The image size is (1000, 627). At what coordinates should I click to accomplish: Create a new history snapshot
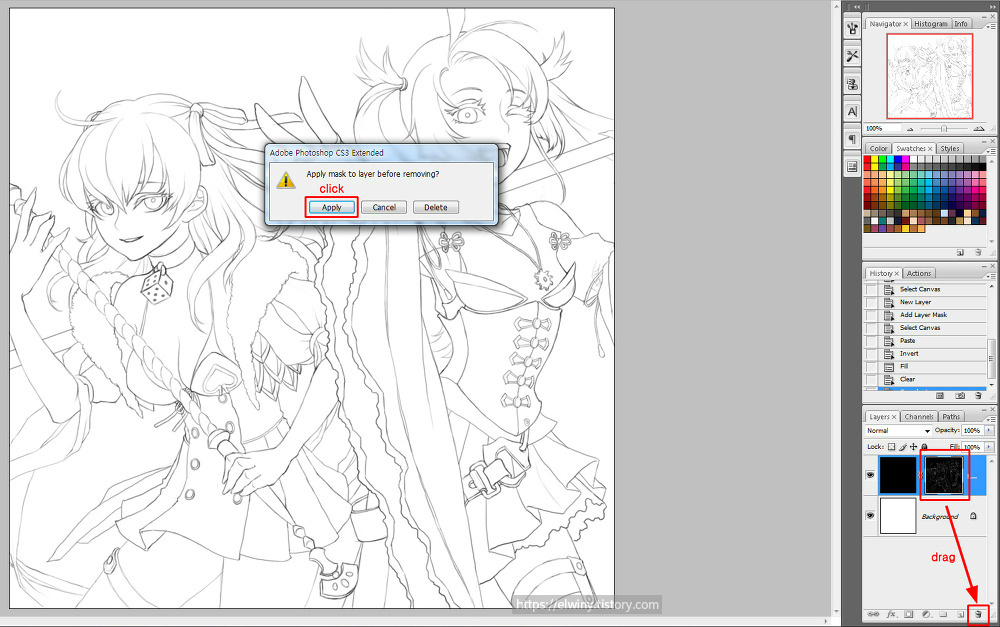[960, 396]
